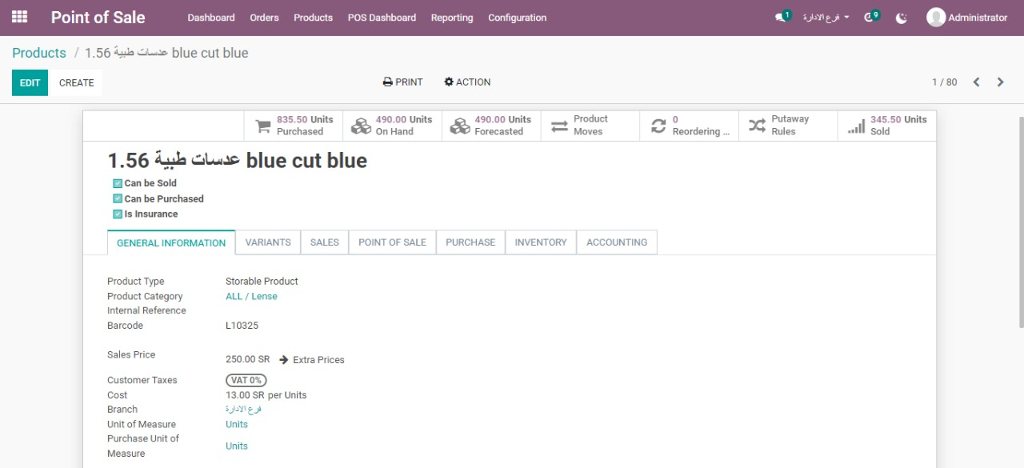Screen dimensions: 1024x468
Task: Toggle the Can be Purchased checkbox
Action: pyautogui.click(x=117, y=199)
